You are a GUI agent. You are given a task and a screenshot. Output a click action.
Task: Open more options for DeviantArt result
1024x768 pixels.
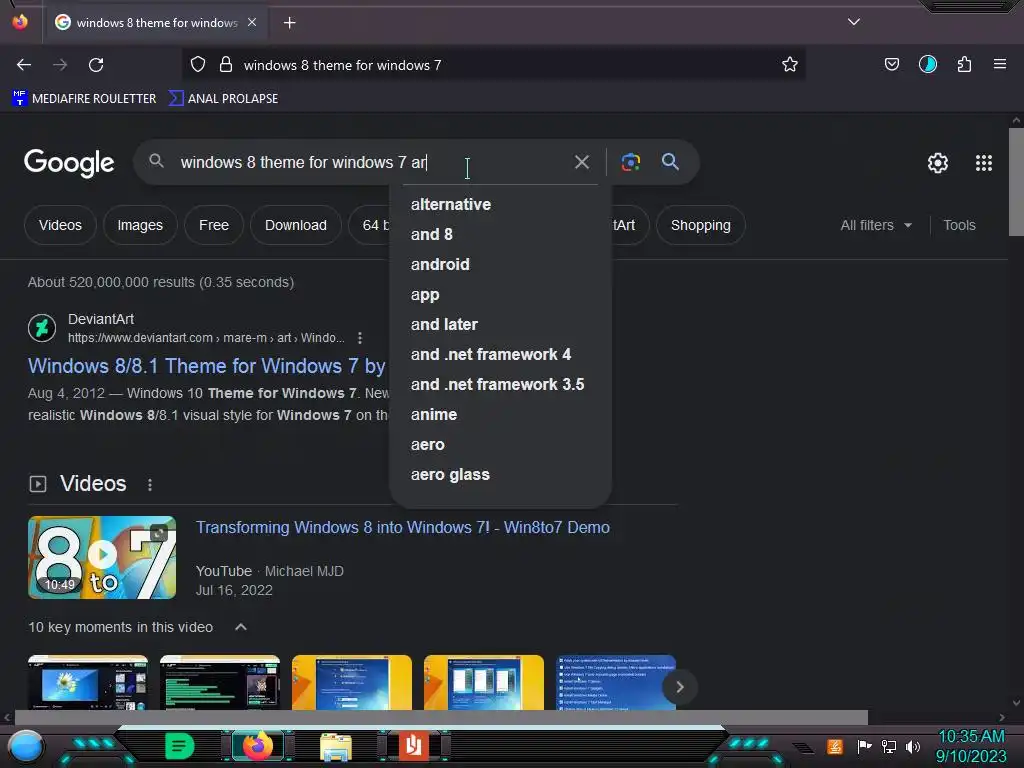[x=360, y=338]
